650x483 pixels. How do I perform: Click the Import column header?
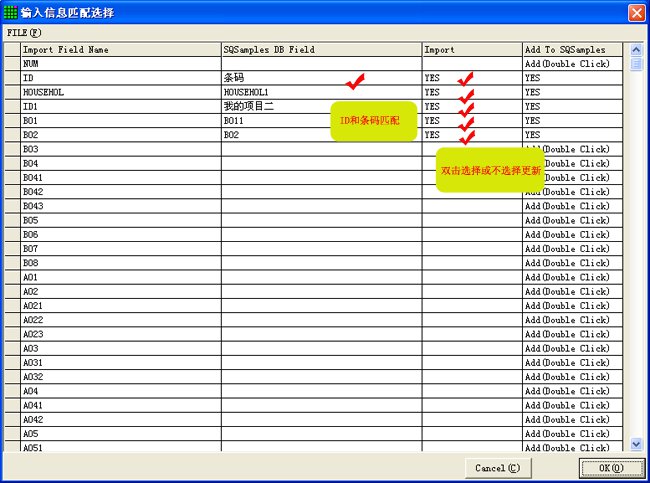point(471,49)
